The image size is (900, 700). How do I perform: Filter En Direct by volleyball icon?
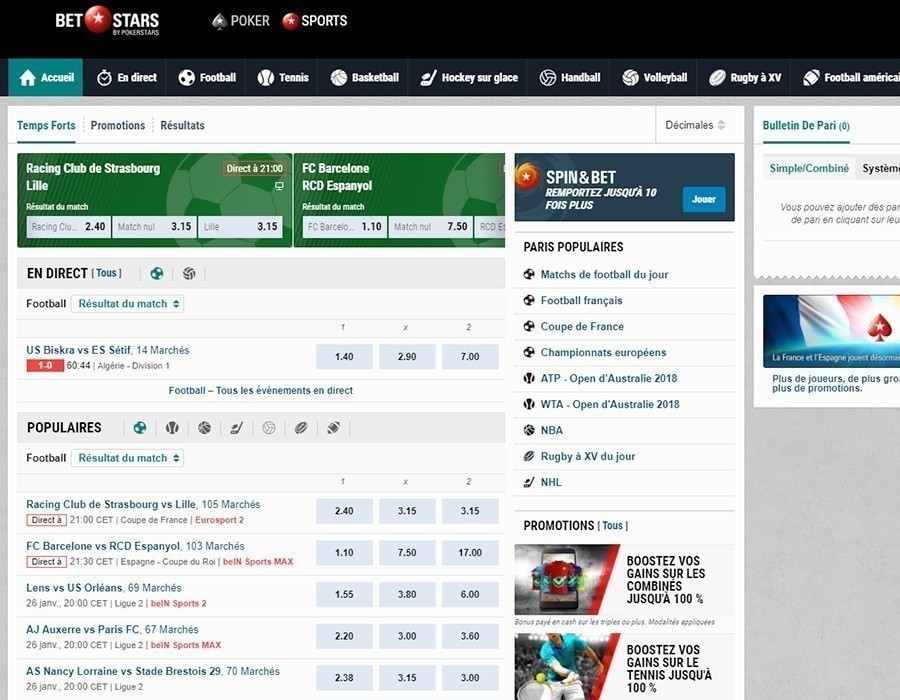(x=189, y=274)
